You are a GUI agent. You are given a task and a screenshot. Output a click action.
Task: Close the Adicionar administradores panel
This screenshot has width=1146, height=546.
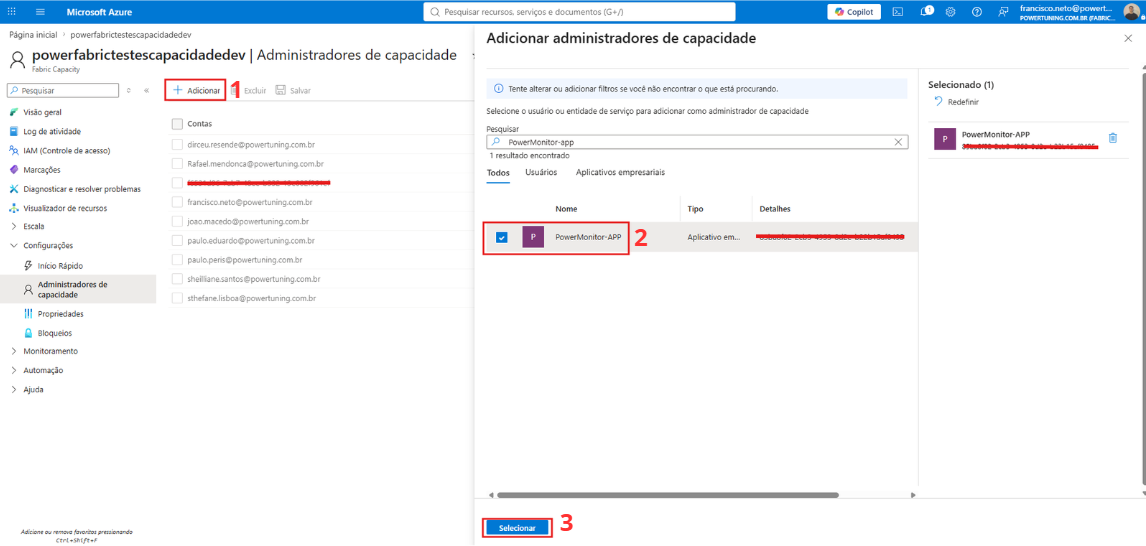(x=1128, y=38)
